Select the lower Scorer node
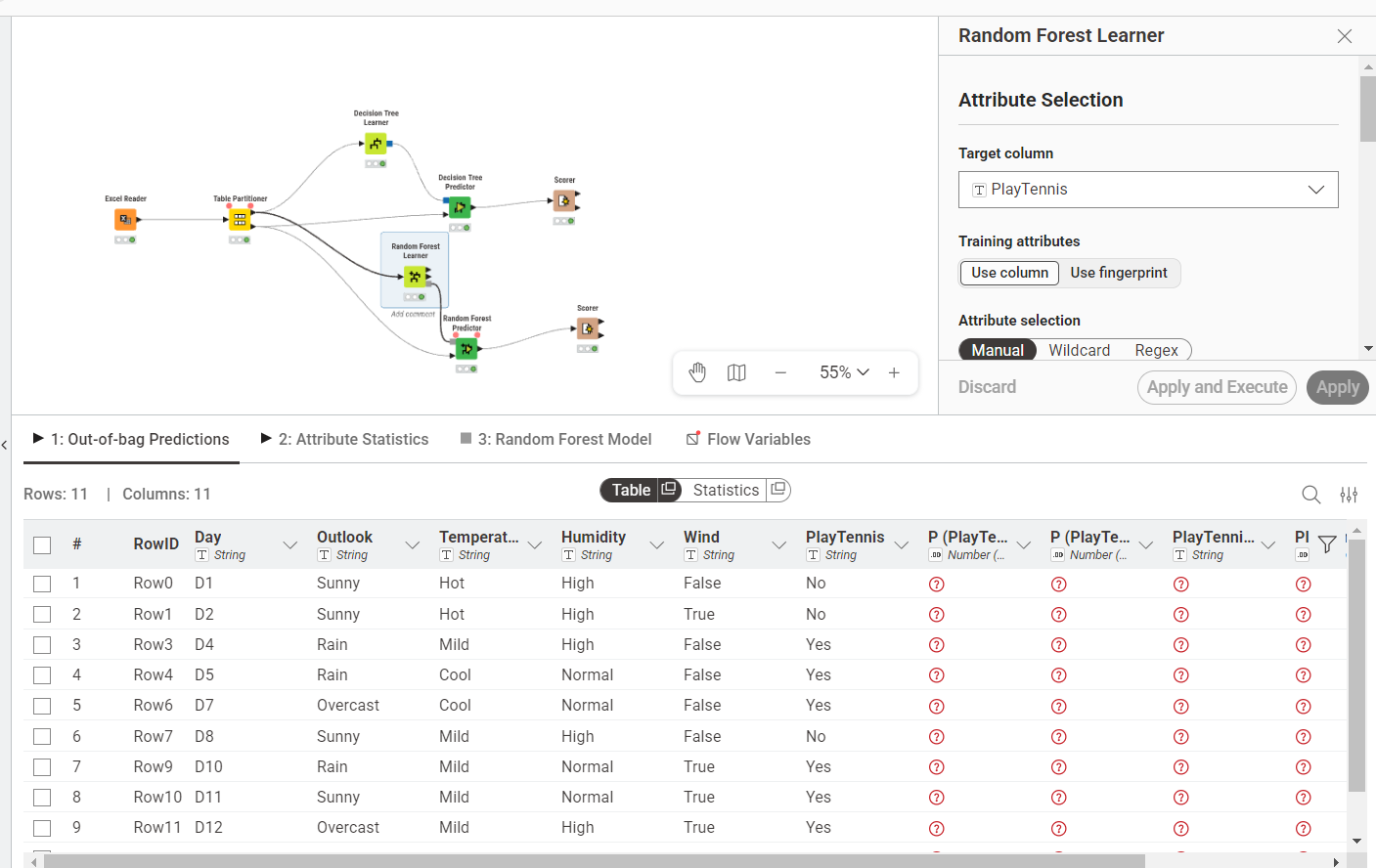This screenshot has height=868, width=1376. tap(588, 328)
